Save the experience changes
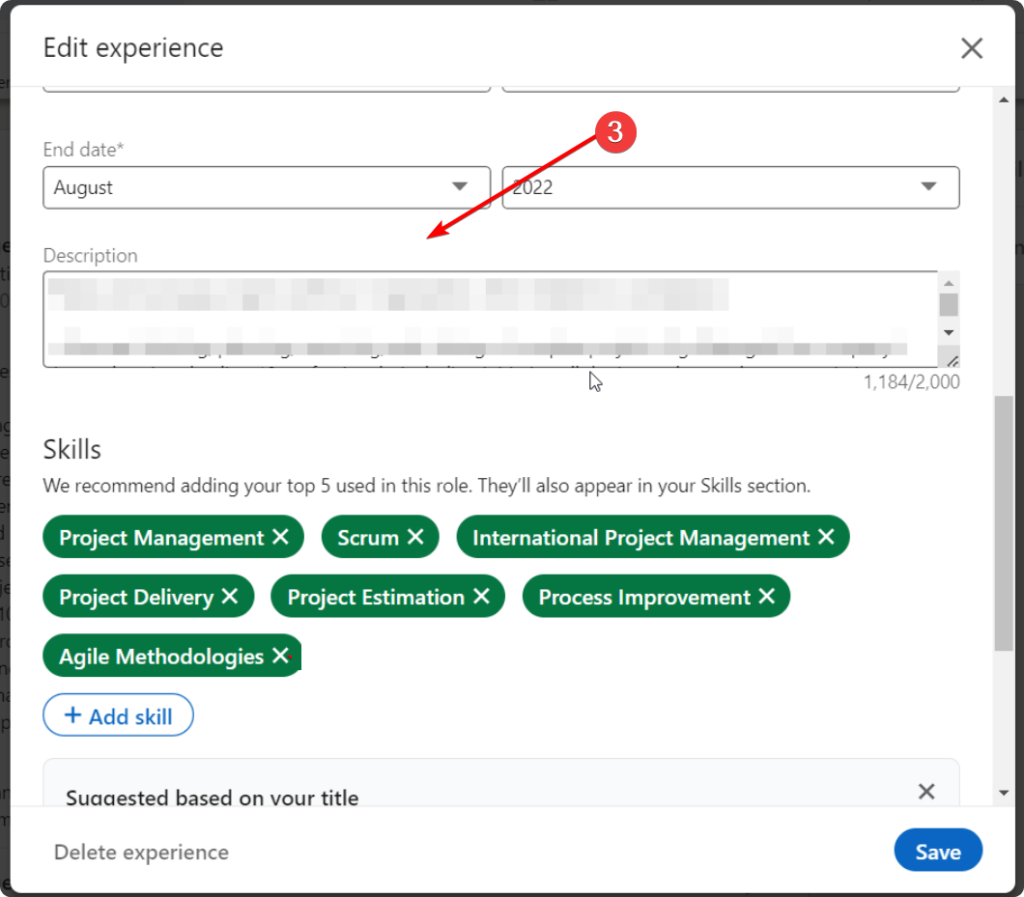 938,852
